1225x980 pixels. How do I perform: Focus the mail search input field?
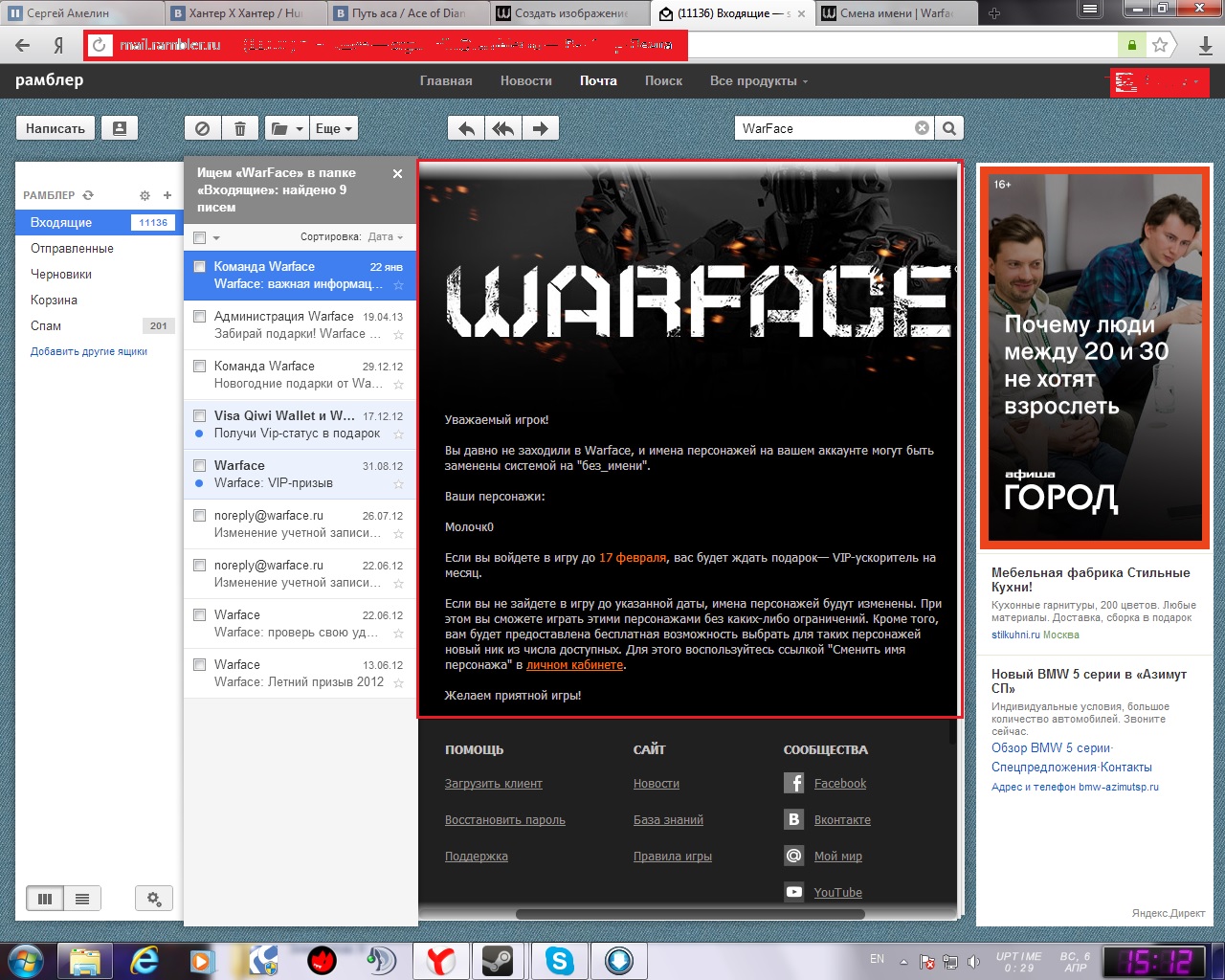coord(825,128)
